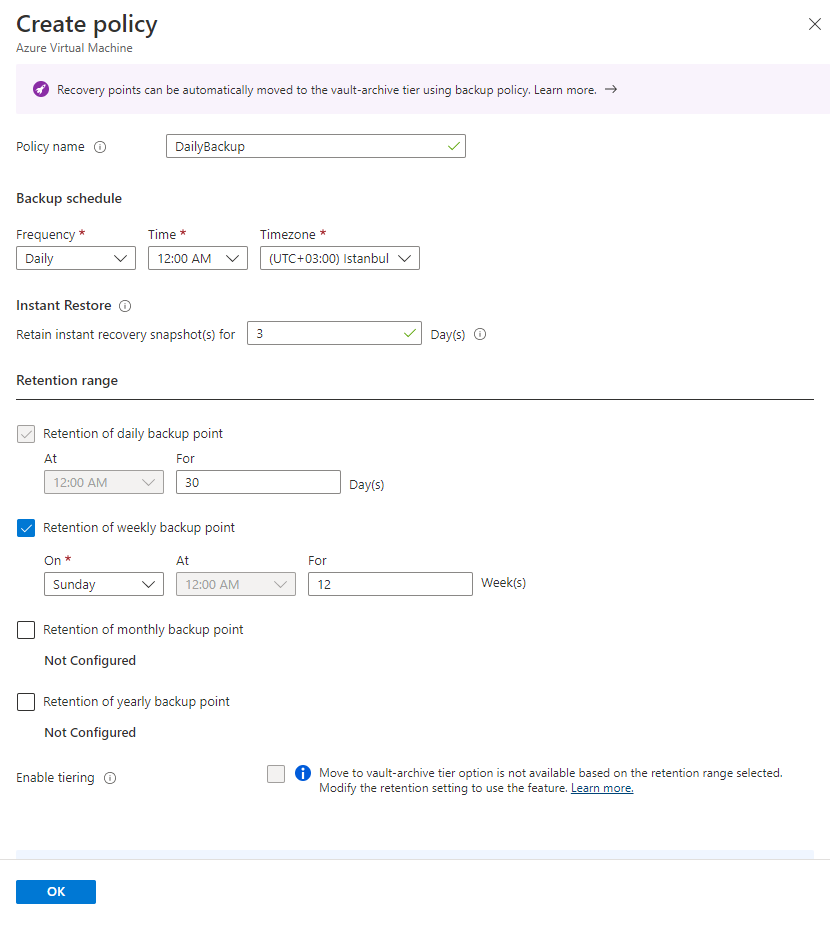Open weekly retention On Sunday dropdown
The height and width of the screenshot is (926, 830).
104,584
